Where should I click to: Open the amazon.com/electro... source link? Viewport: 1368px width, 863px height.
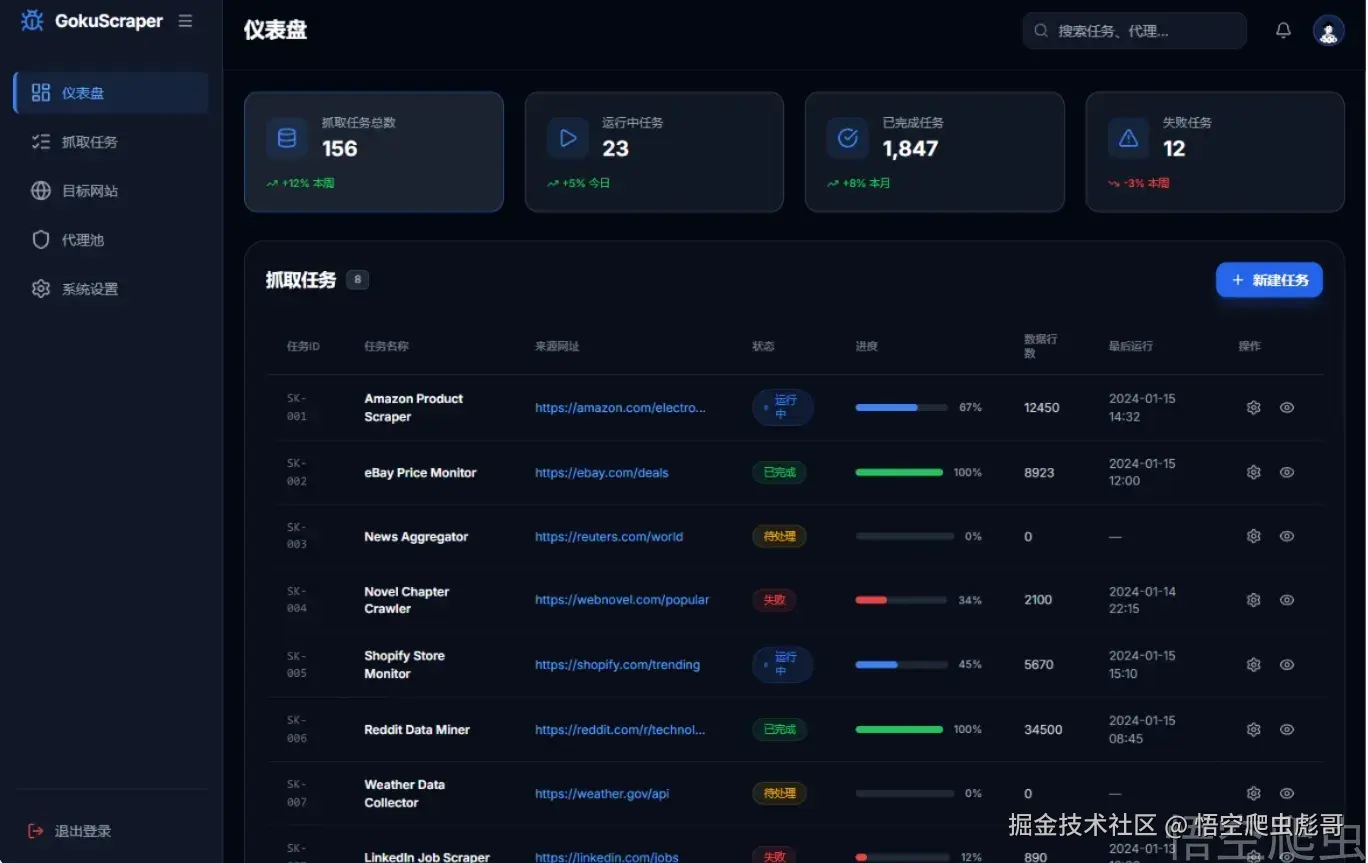[620, 408]
